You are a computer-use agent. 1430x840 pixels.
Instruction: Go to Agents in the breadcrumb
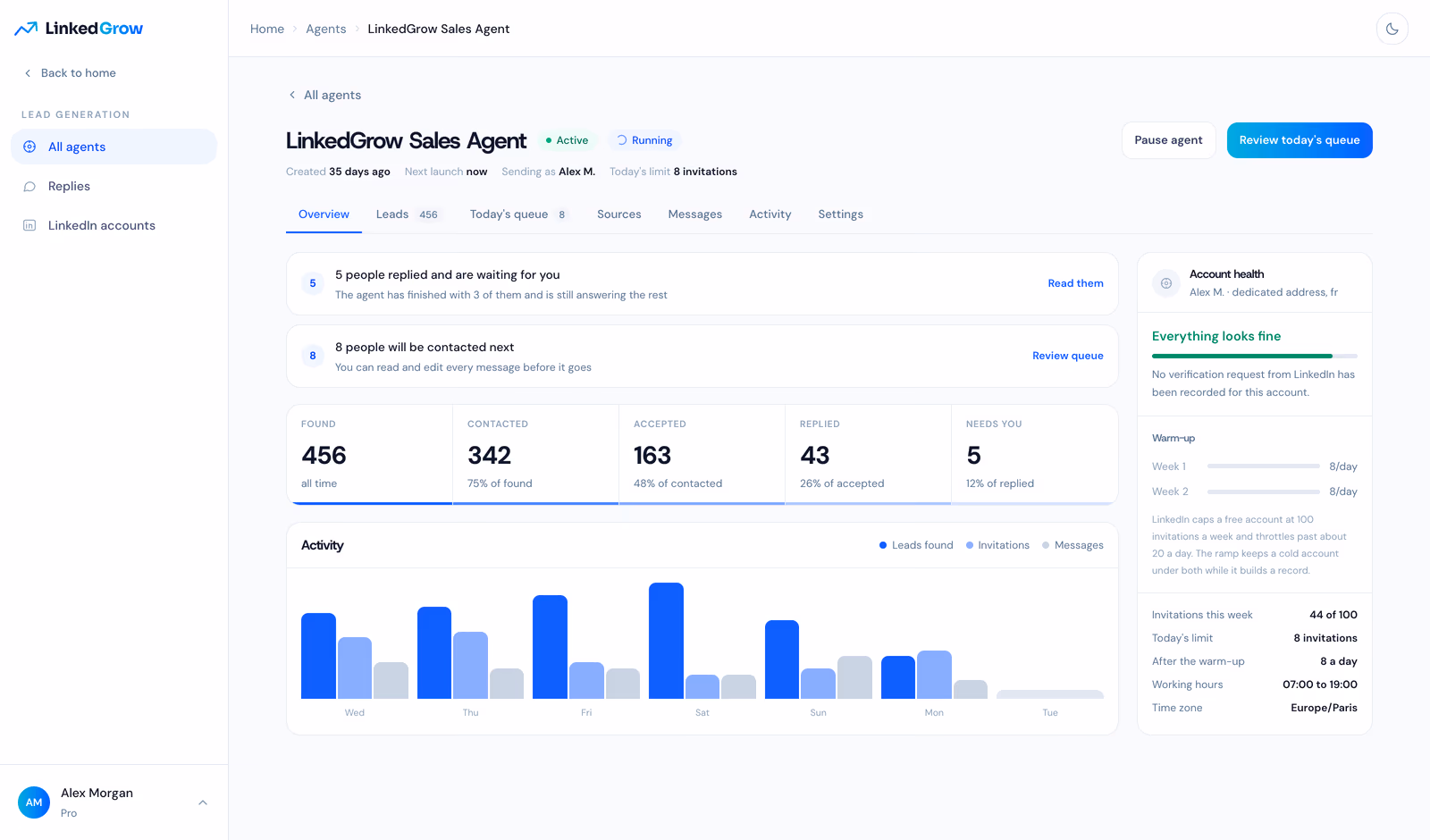point(326,29)
